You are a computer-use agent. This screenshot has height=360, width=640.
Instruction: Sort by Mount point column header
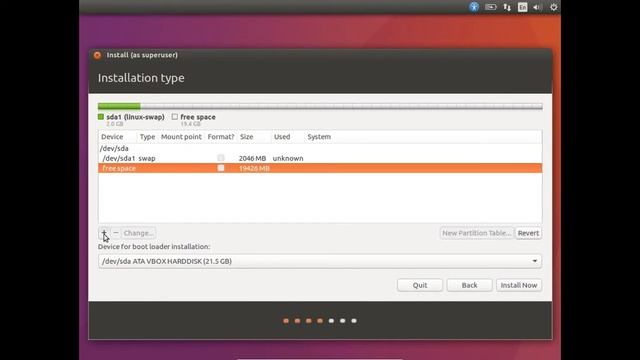[x=181, y=137]
